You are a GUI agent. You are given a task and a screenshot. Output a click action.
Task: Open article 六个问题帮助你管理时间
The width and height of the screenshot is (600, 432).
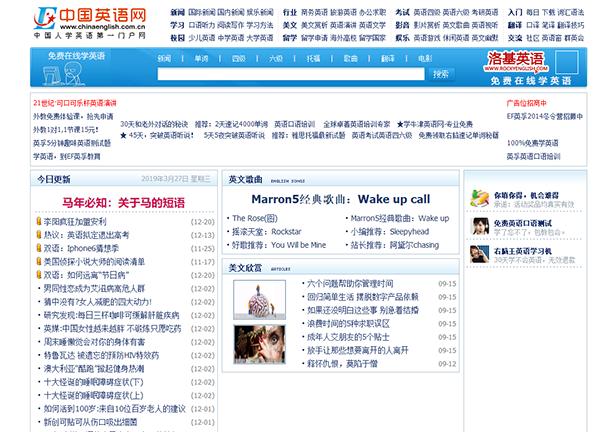click(350, 284)
